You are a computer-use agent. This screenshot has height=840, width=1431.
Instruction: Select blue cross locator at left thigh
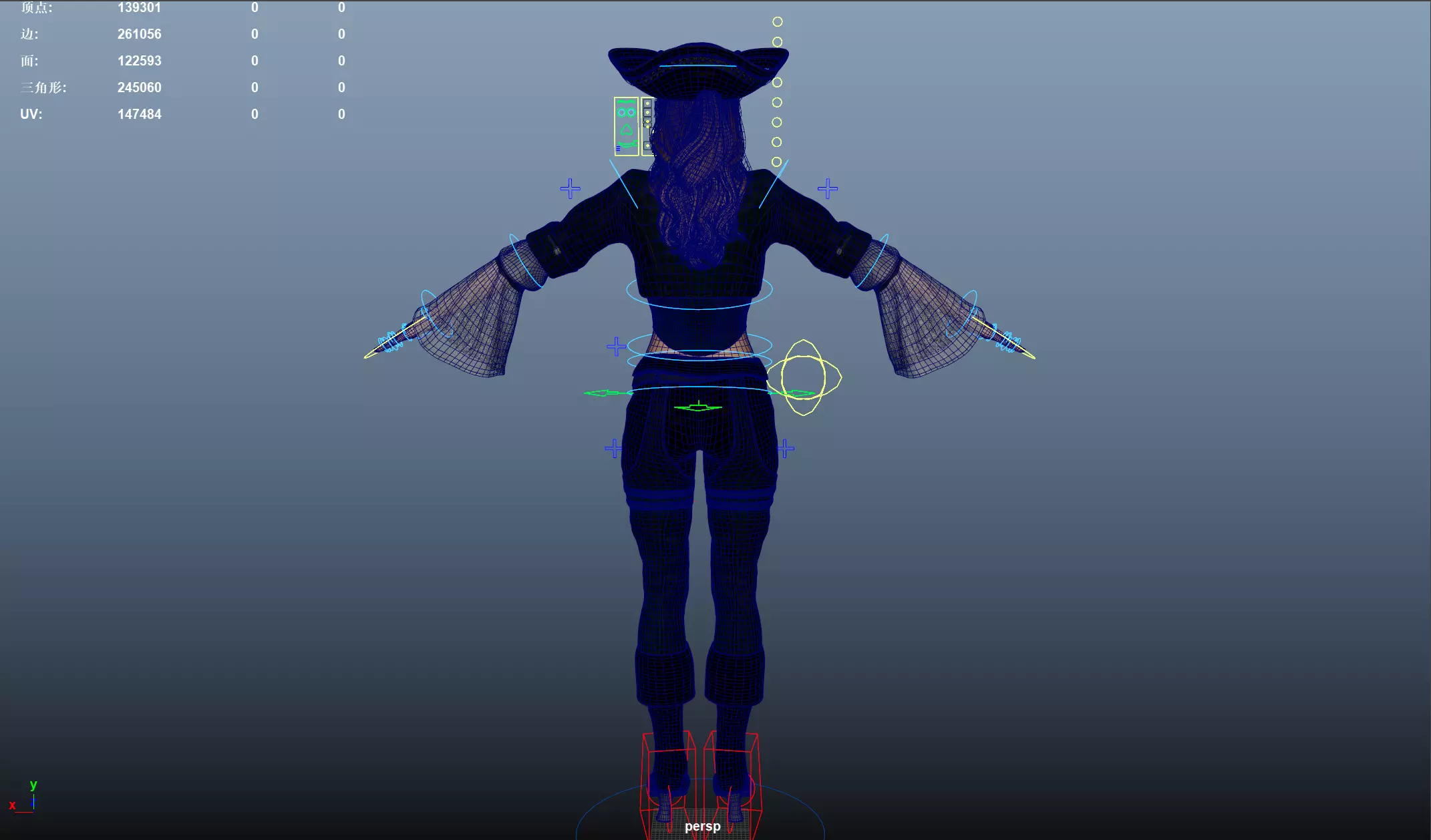[x=613, y=448]
